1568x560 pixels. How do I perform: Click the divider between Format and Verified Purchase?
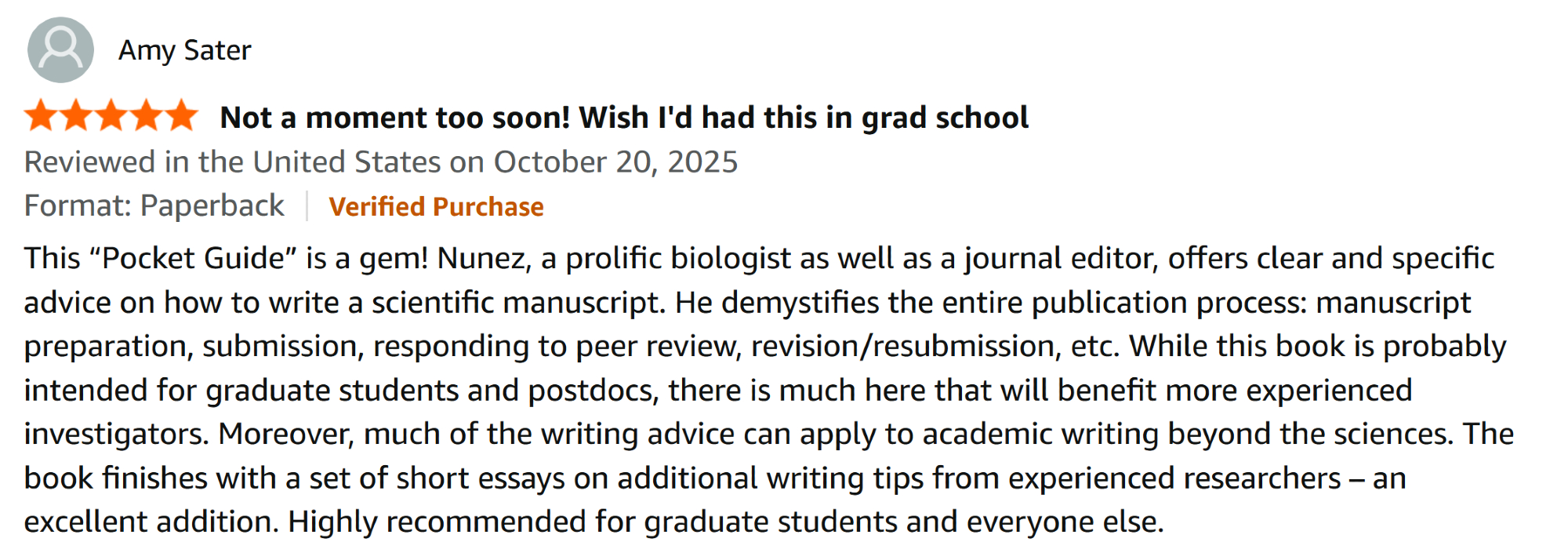click(x=307, y=205)
